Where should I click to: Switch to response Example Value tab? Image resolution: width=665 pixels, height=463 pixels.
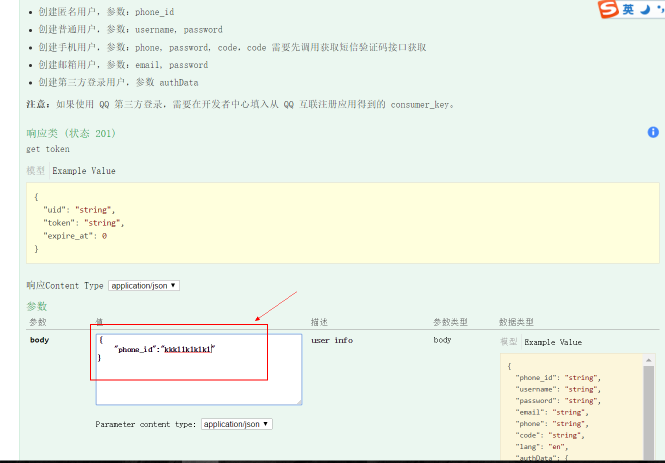(x=84, y=171)
